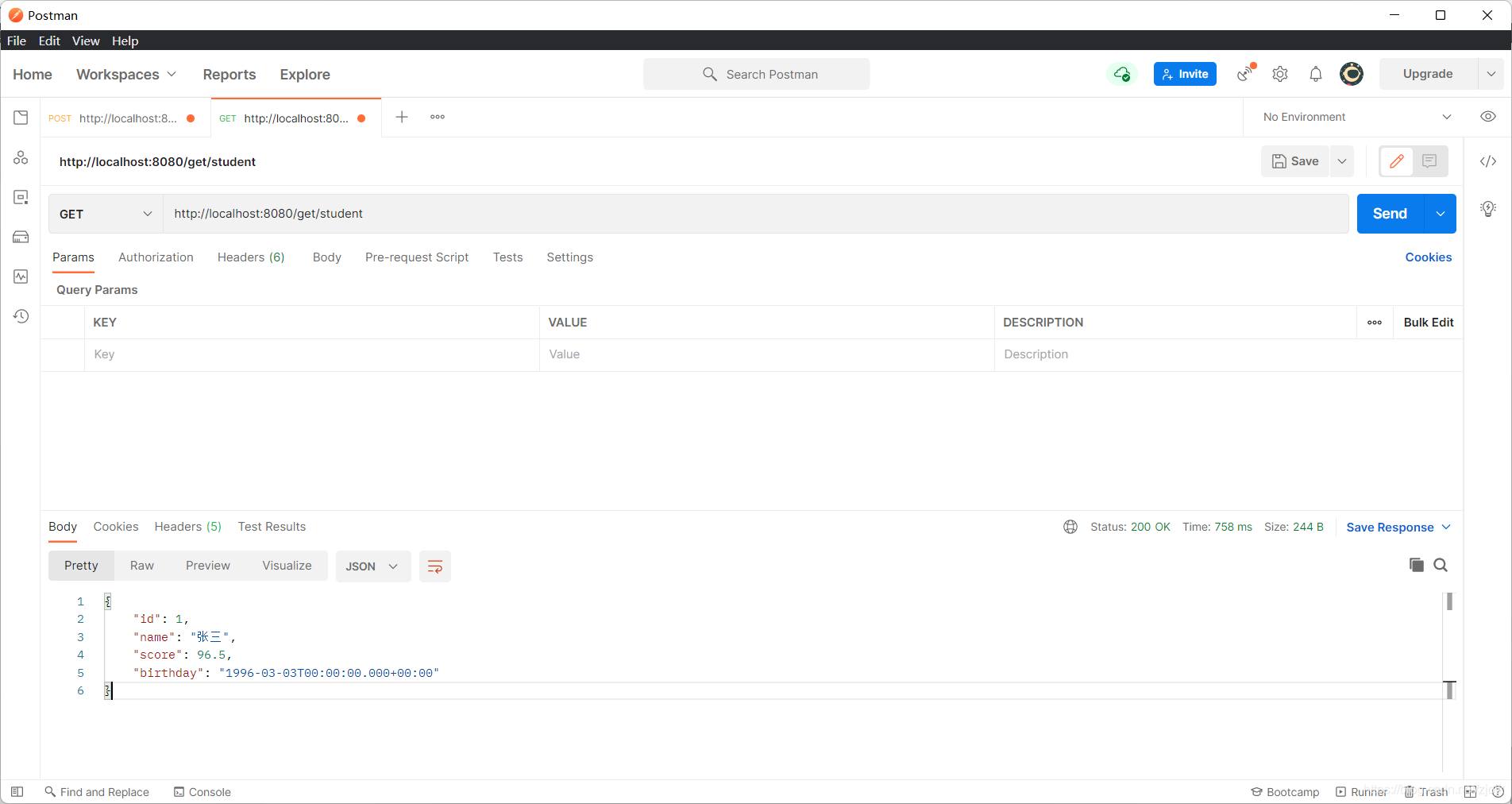Click Bulk Edit

pyautogui.click(x=1429, y=323)
